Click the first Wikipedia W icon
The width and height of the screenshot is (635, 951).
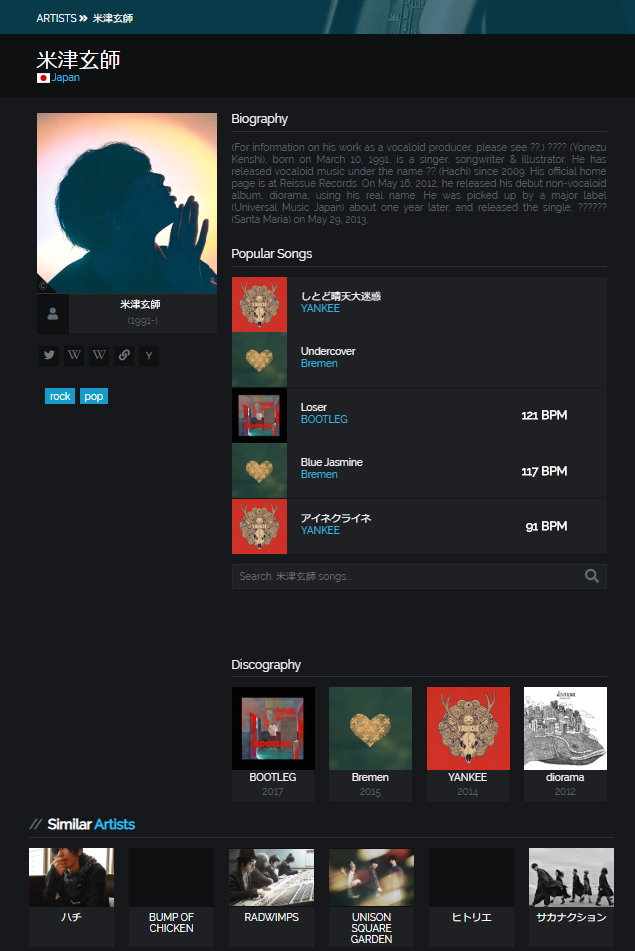pyautogui.click(x=74, y=355)
